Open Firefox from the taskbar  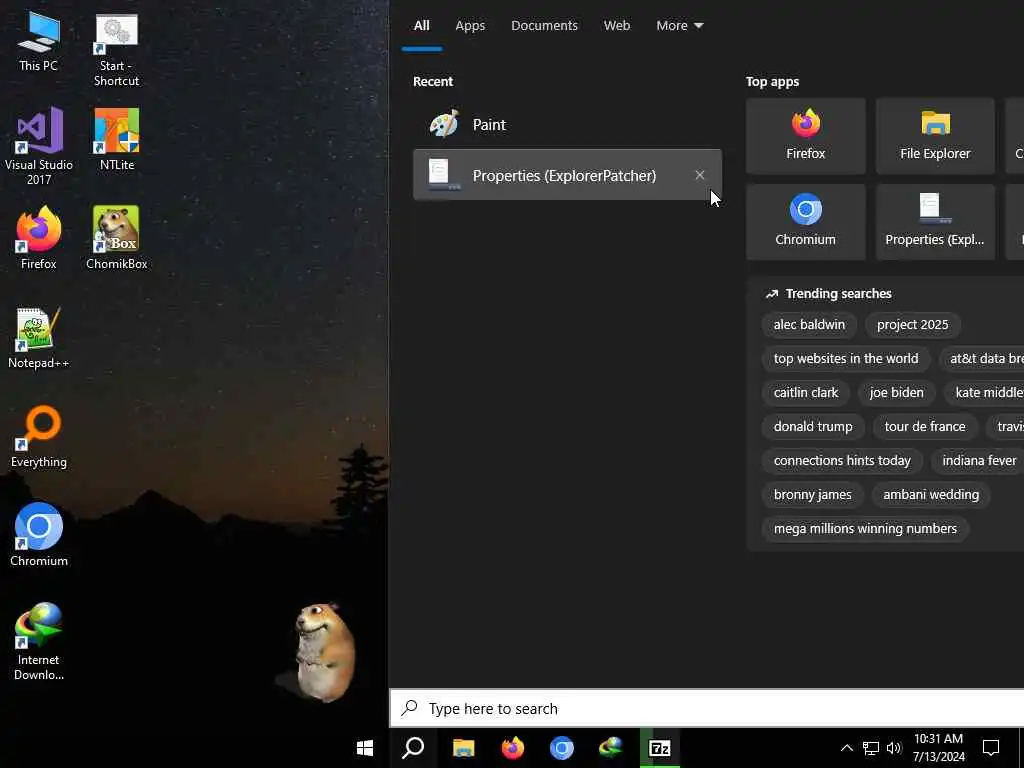[x=513, y=748]
